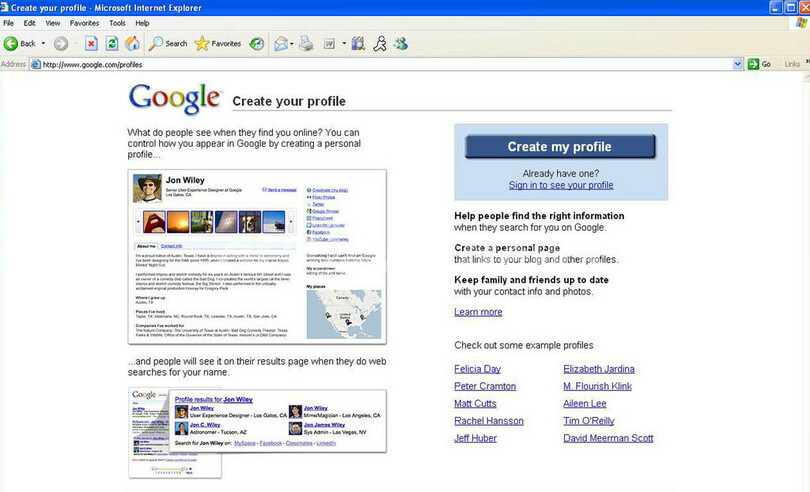Click the green Go button
Screen dimensions: 810x492
click(759, 64)
